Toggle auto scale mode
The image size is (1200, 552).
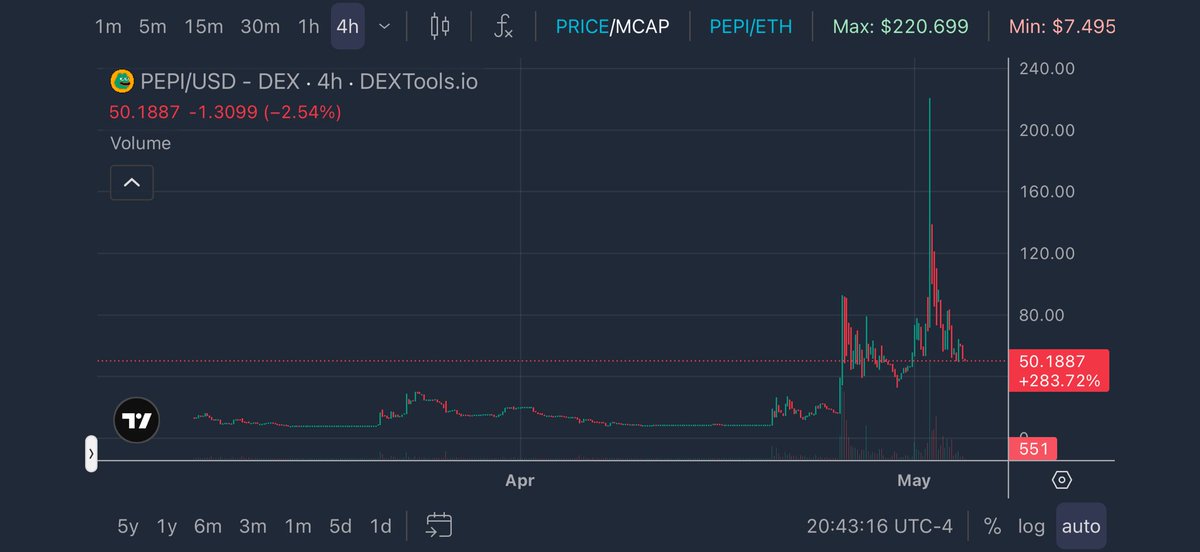pos(1081,525)
